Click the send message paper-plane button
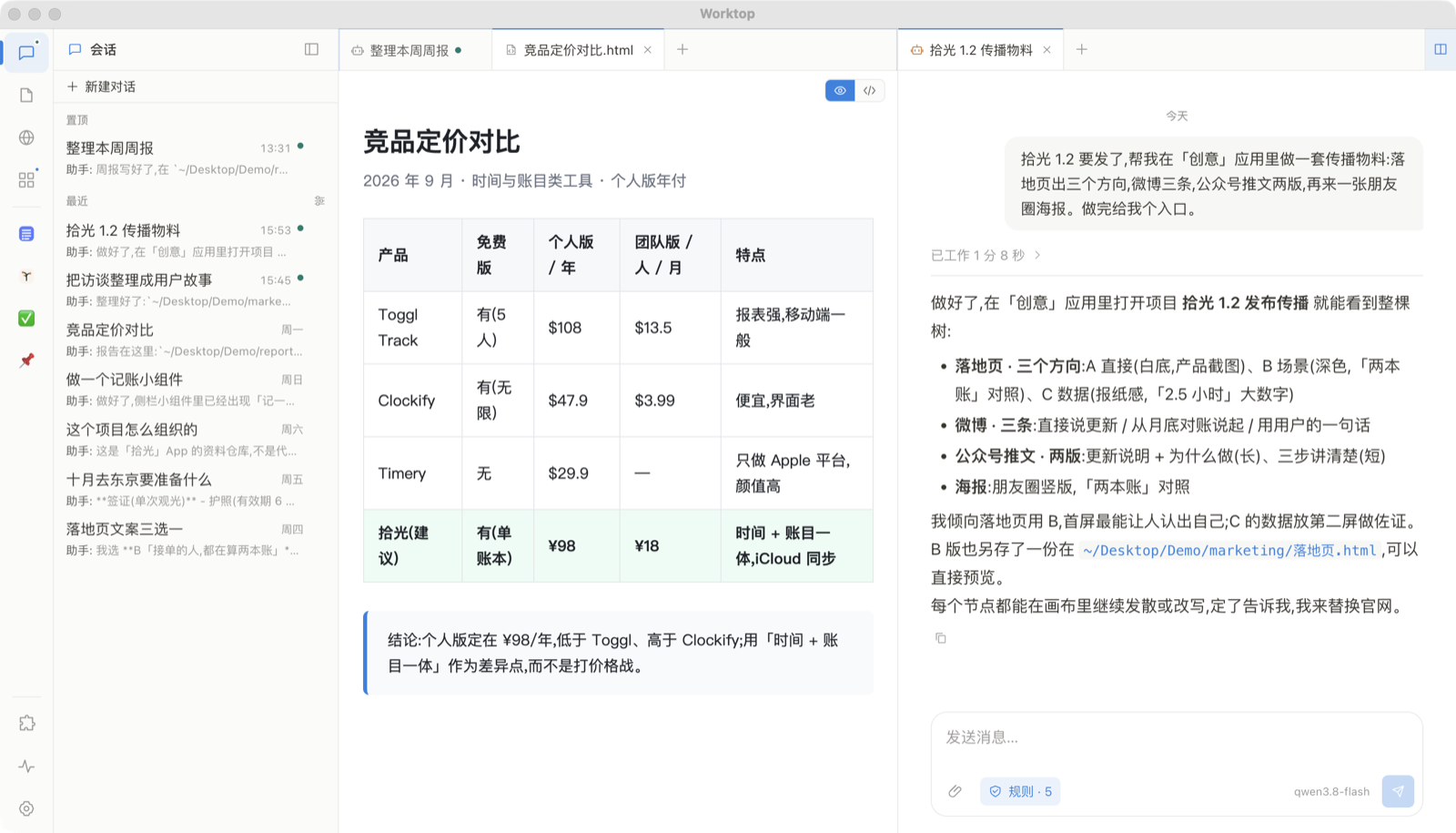The height and width of the screenshot is (833, 1456). coord(1398,791)
